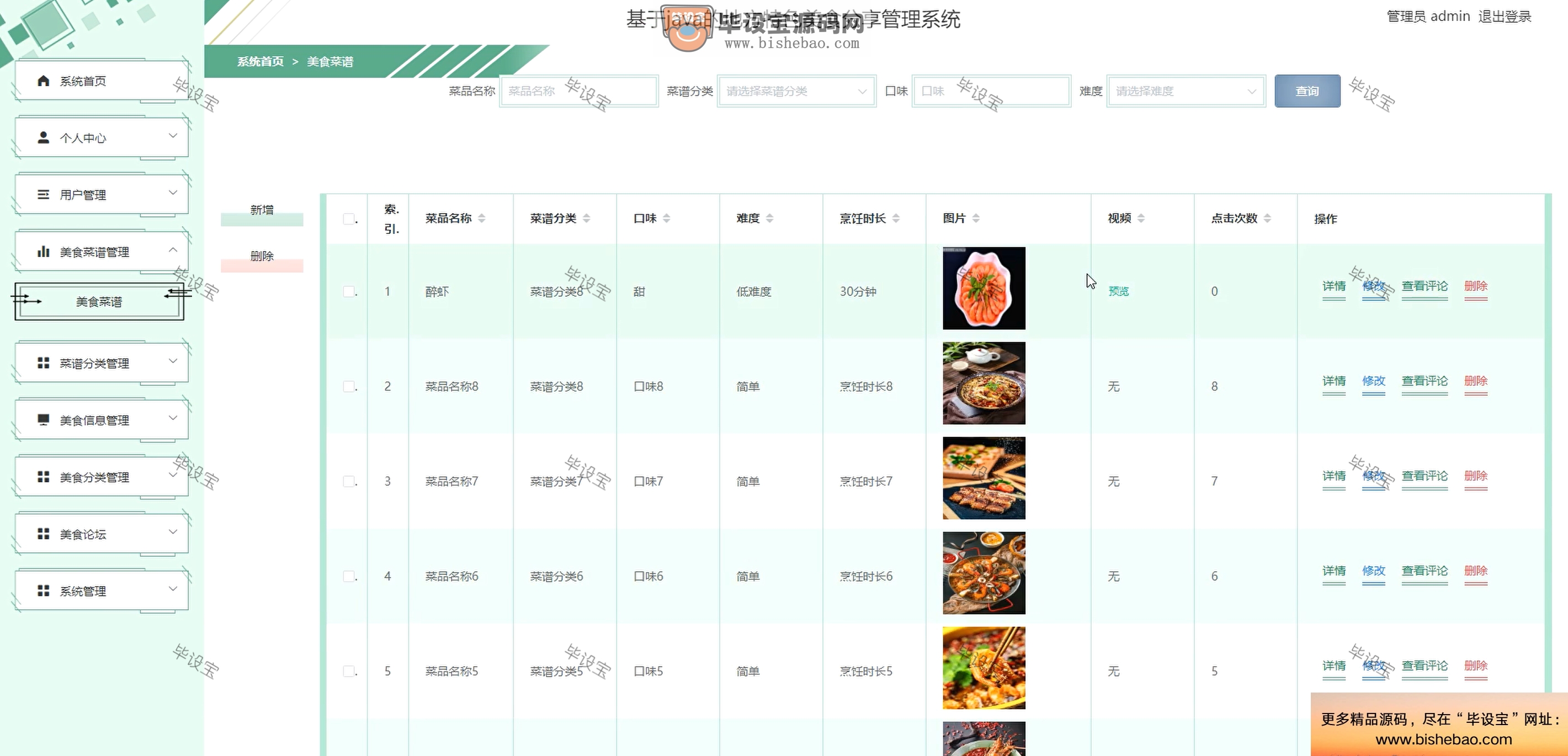Click 美食菜谱 in the breadcrumb
Screen dimensions: 1568x756
tap(330, 61)
